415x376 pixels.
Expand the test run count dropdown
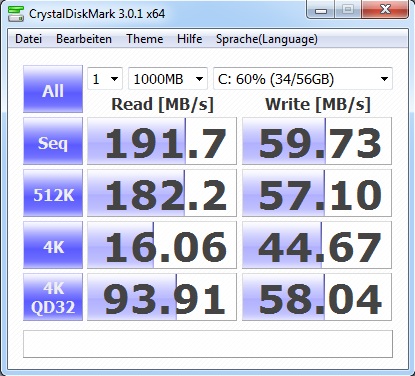(105, 79)
